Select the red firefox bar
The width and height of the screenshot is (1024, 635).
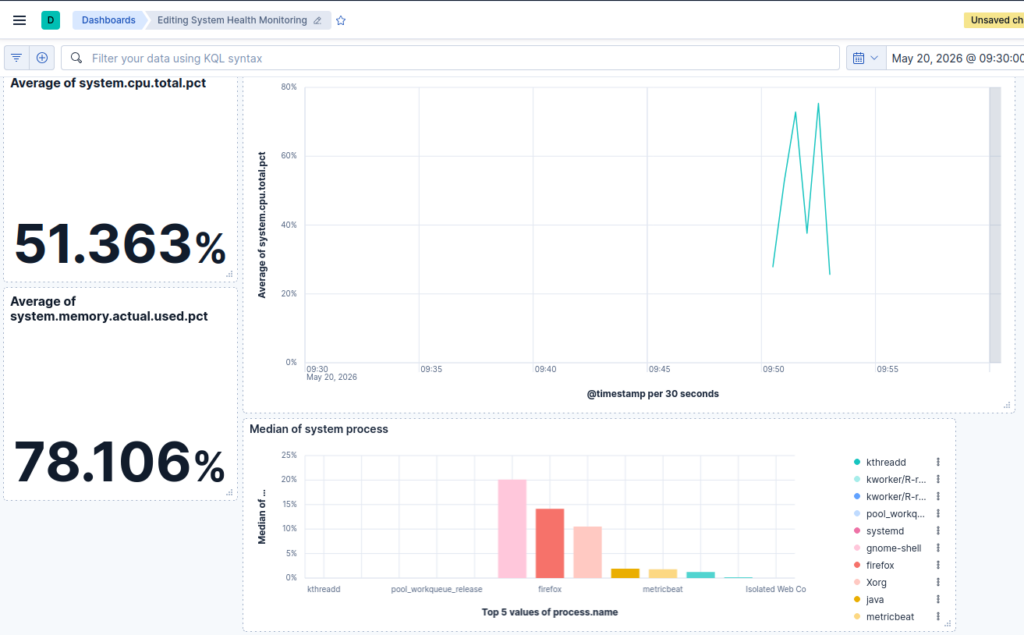(550, 543)
